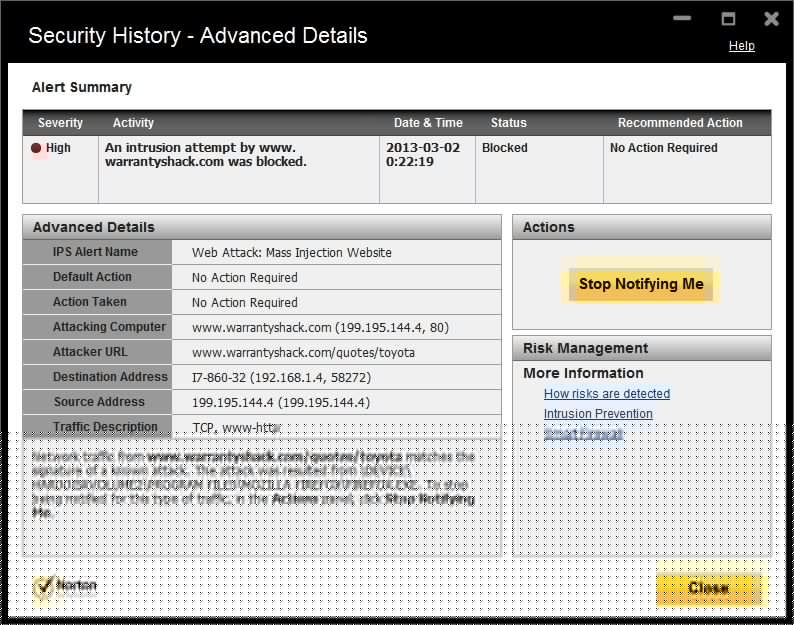Select the Source Address value 199.195.144.4
Viewport: 794px width, 625px height.
tap(281, 403)
